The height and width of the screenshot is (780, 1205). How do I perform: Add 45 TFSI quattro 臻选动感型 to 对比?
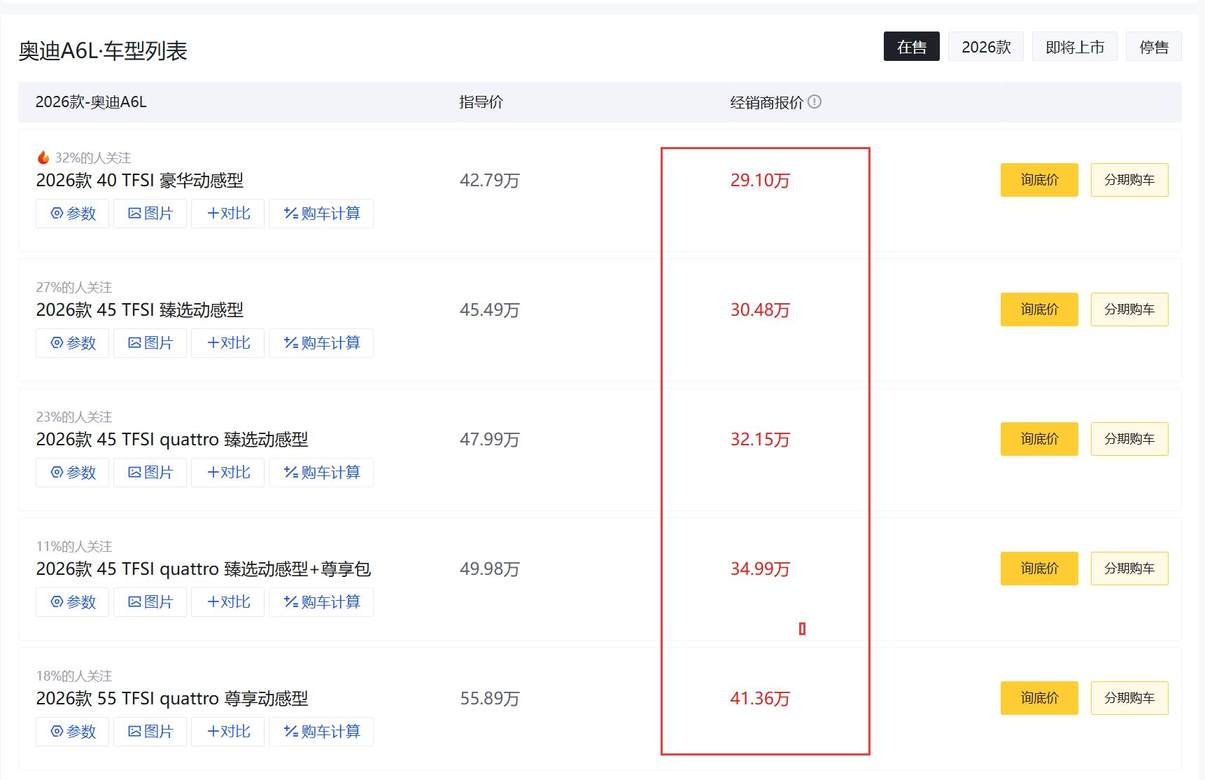click(x=228, y=472)
